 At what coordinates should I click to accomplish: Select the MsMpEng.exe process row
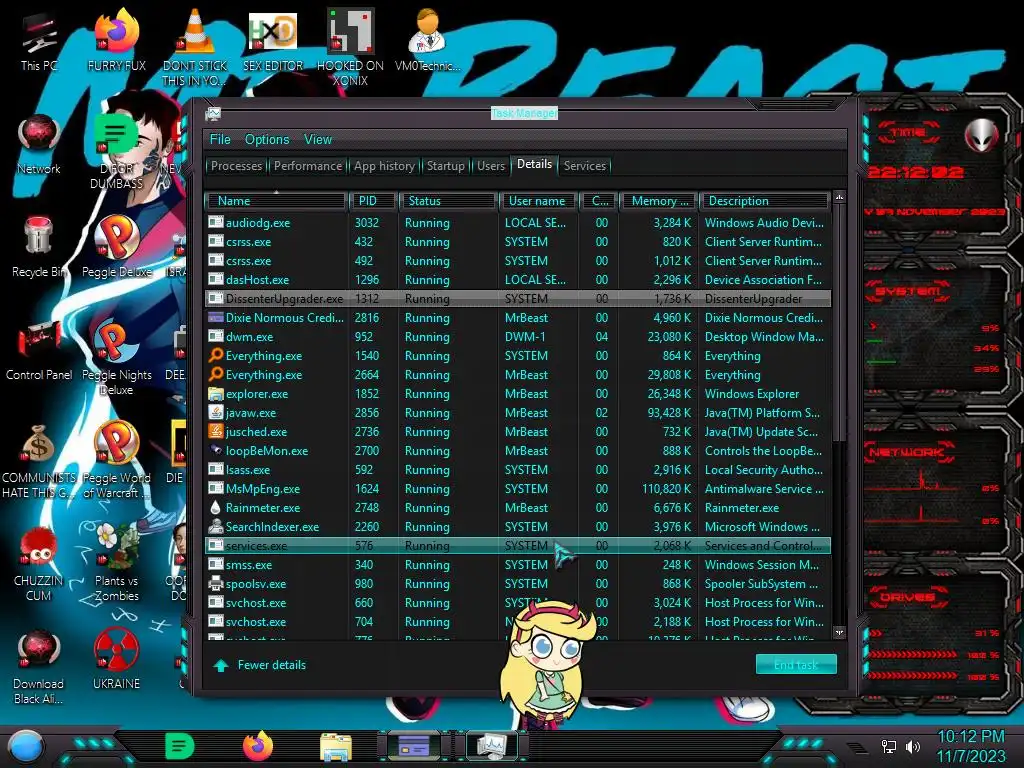pyautogui.click(x=519, y=488)
